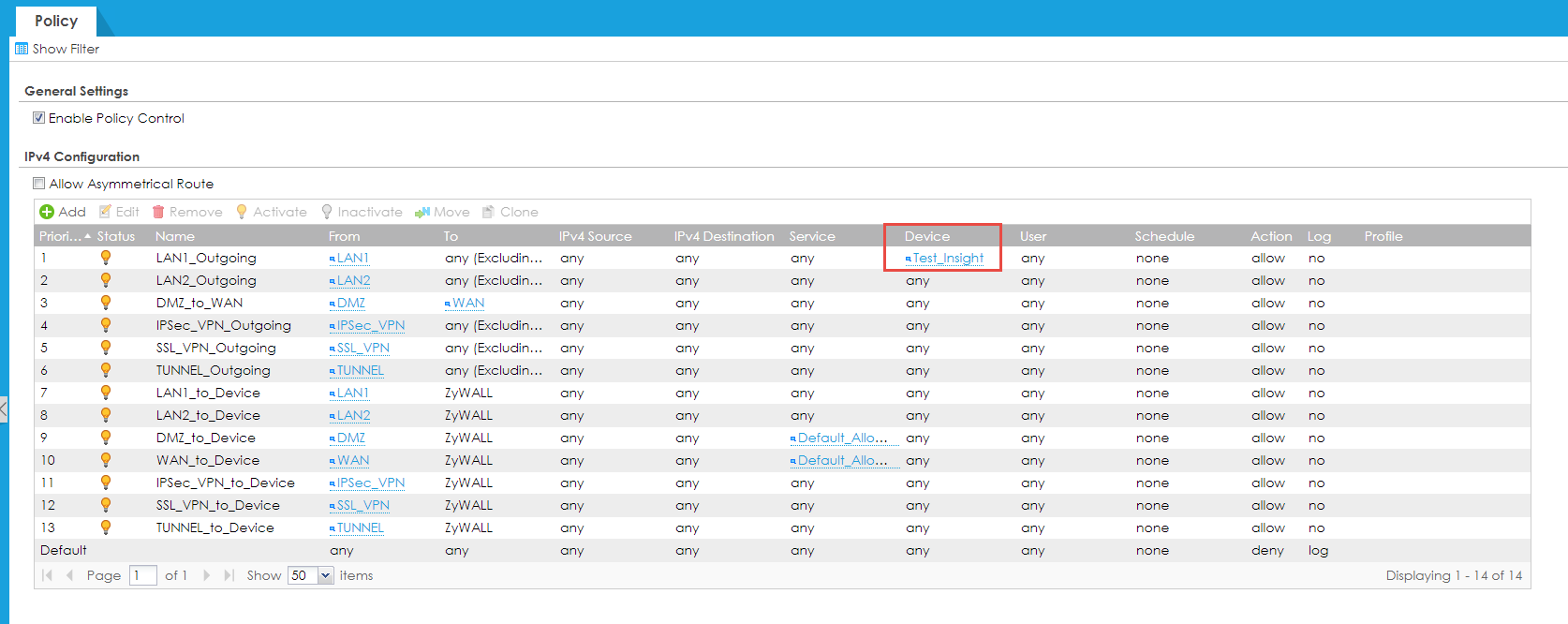Open the Show items-per-page dropdown
This screenshot has height=624, width=1568.
click(325, 575)
